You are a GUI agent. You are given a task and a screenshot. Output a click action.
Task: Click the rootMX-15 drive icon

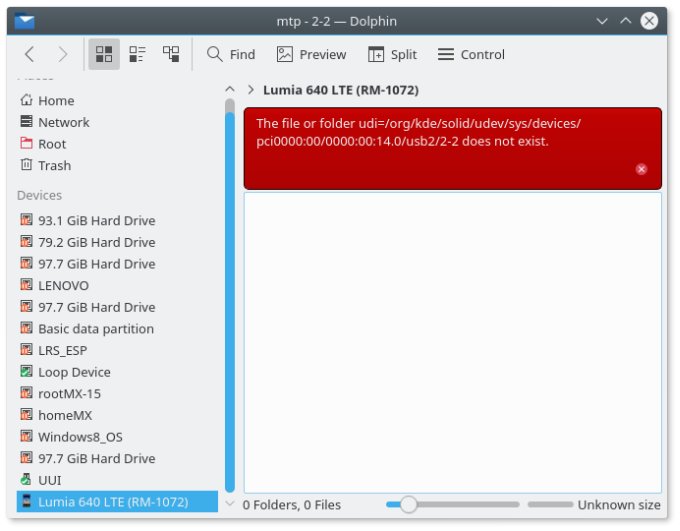click(26, 392)
